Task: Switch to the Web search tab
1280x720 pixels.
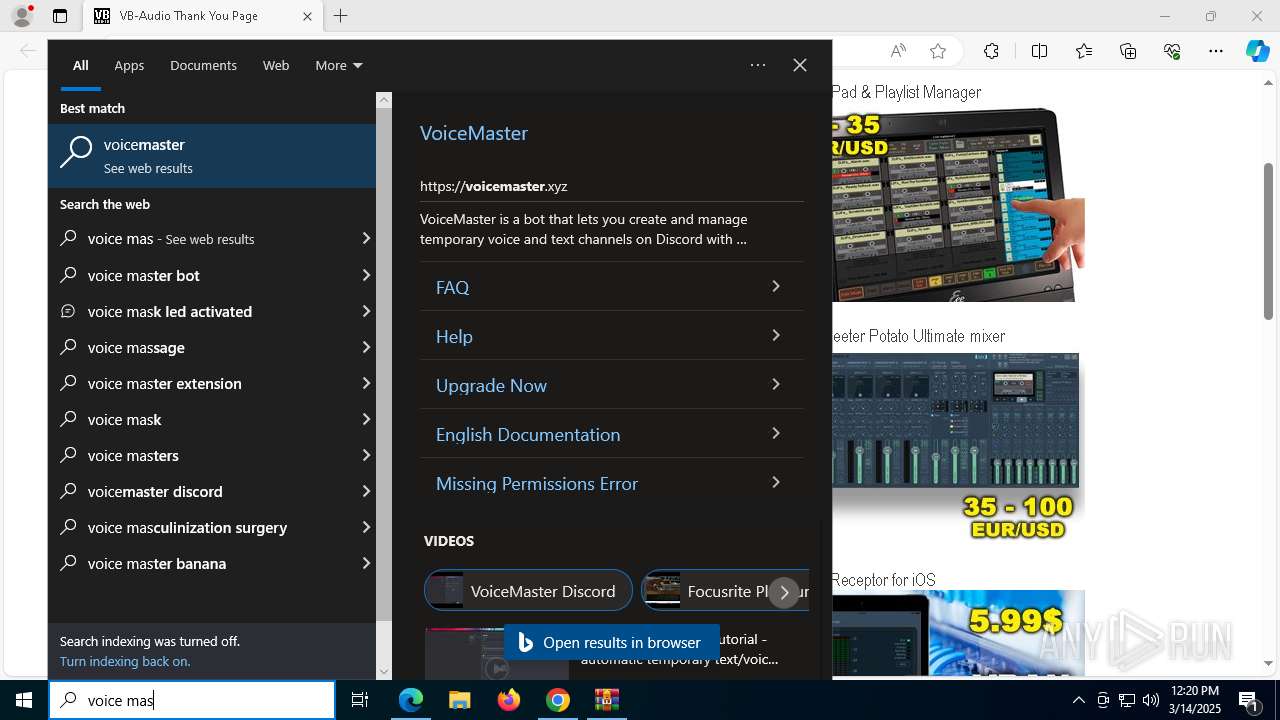Action: [x=276, y=65]
